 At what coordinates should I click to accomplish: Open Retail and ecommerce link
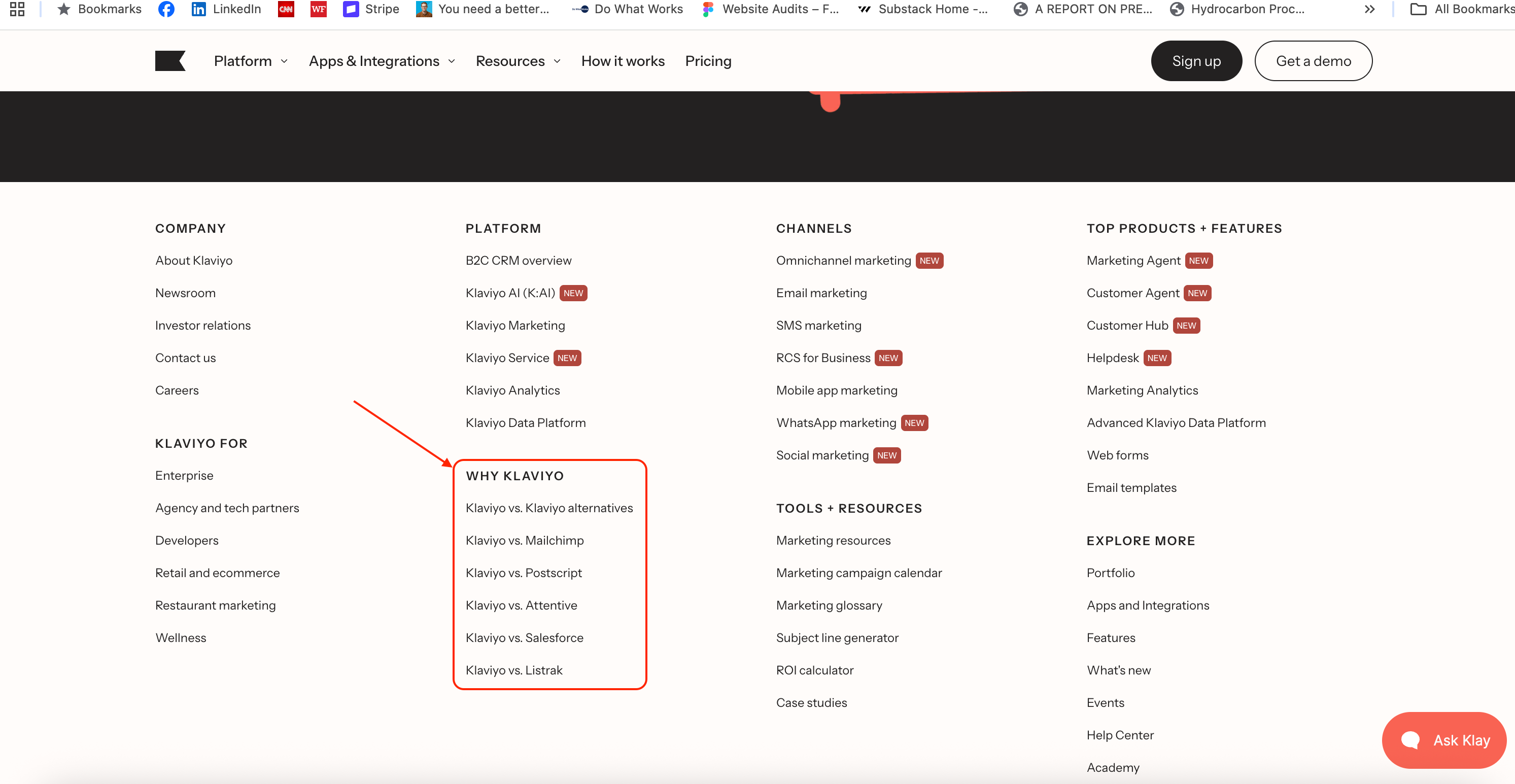(x=218, y=573)
